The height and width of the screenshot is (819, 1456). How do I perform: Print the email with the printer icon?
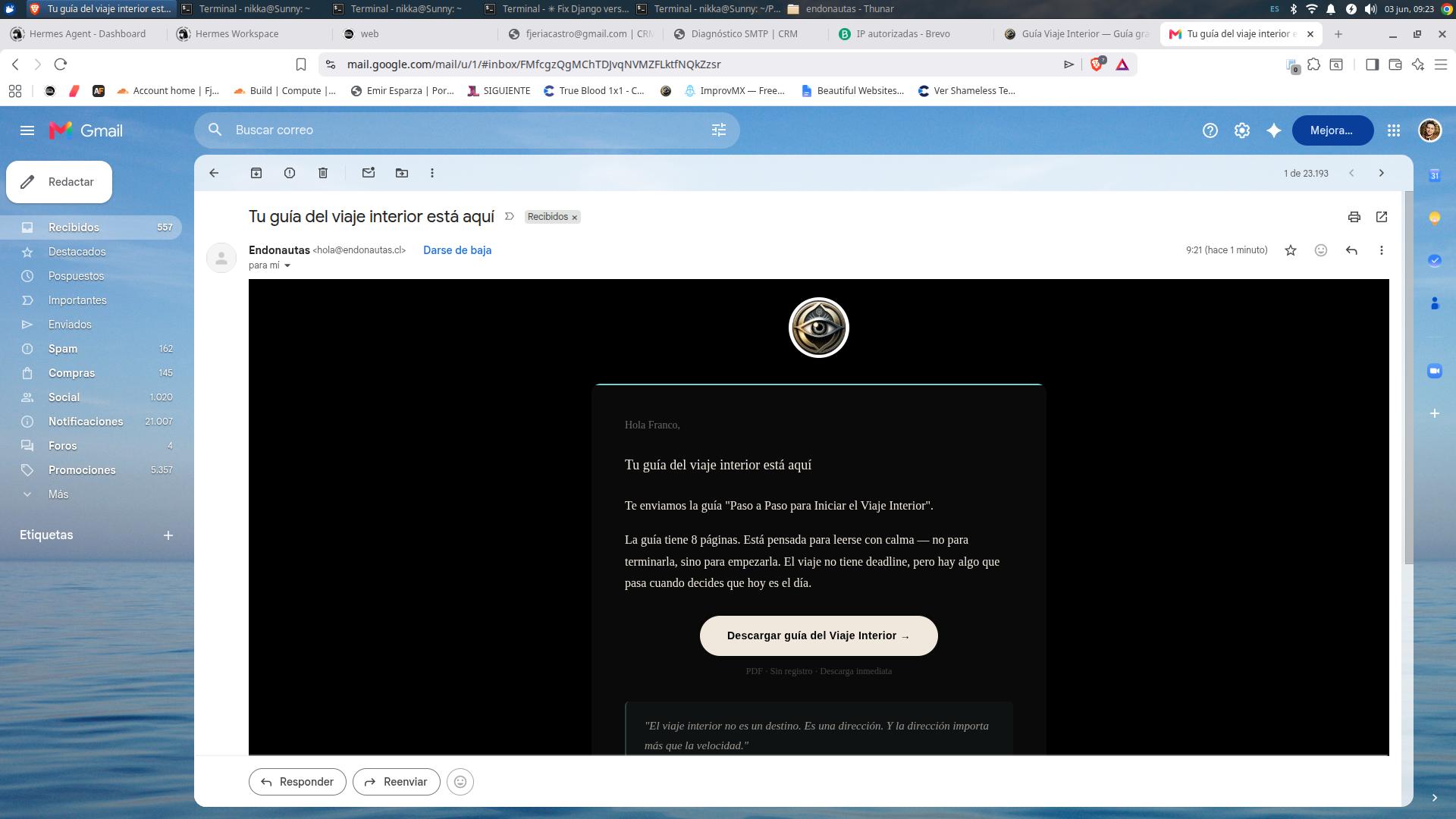[x=1354, y=217]
